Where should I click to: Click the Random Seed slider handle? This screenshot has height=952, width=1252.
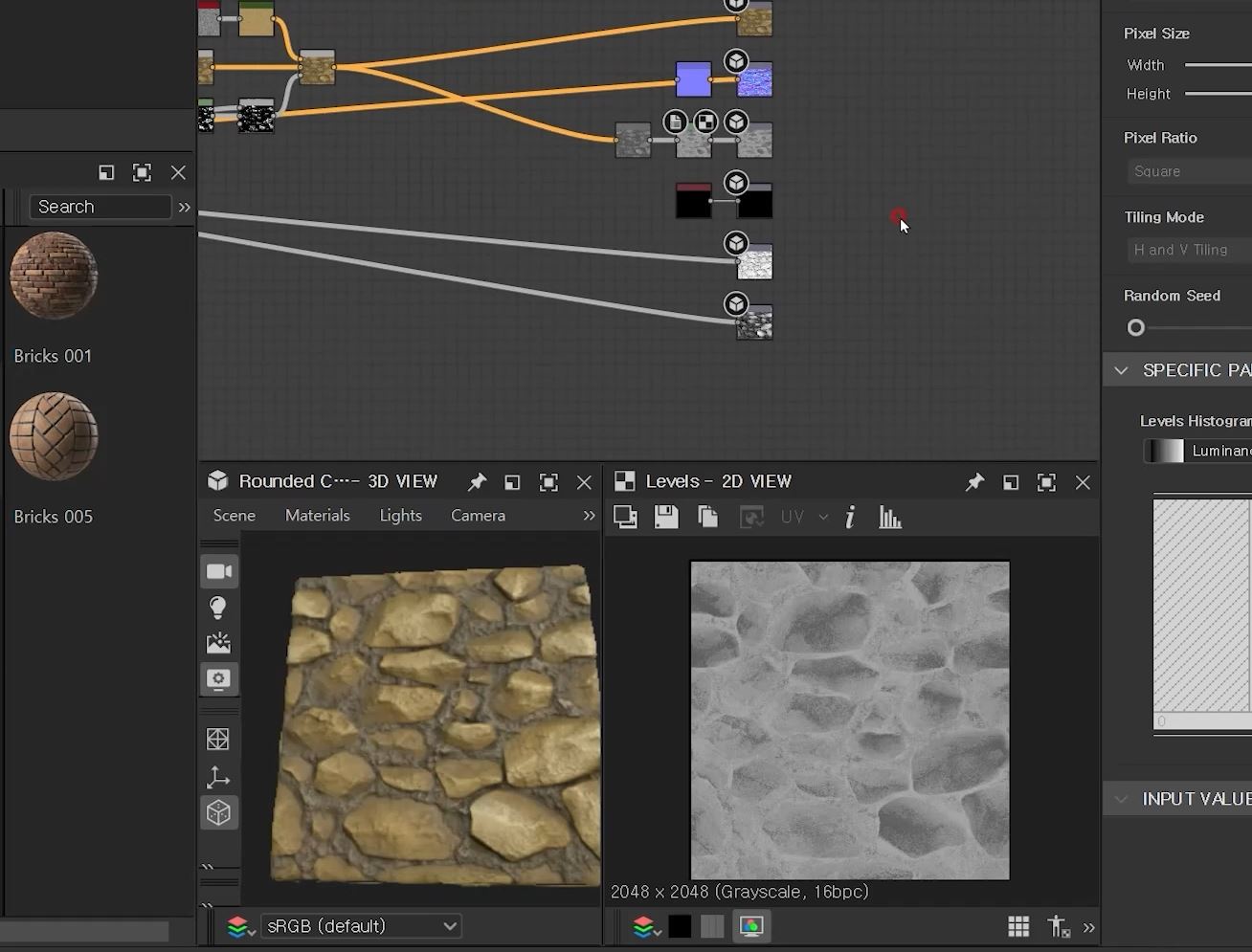(x=1136, y=328)
